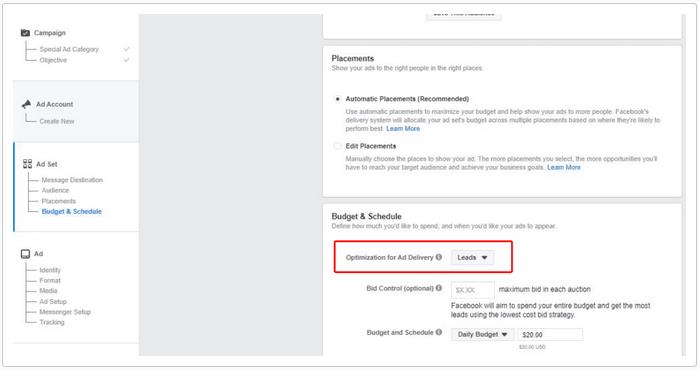Click the Ad Account megaphone icon

pos(26,104)
